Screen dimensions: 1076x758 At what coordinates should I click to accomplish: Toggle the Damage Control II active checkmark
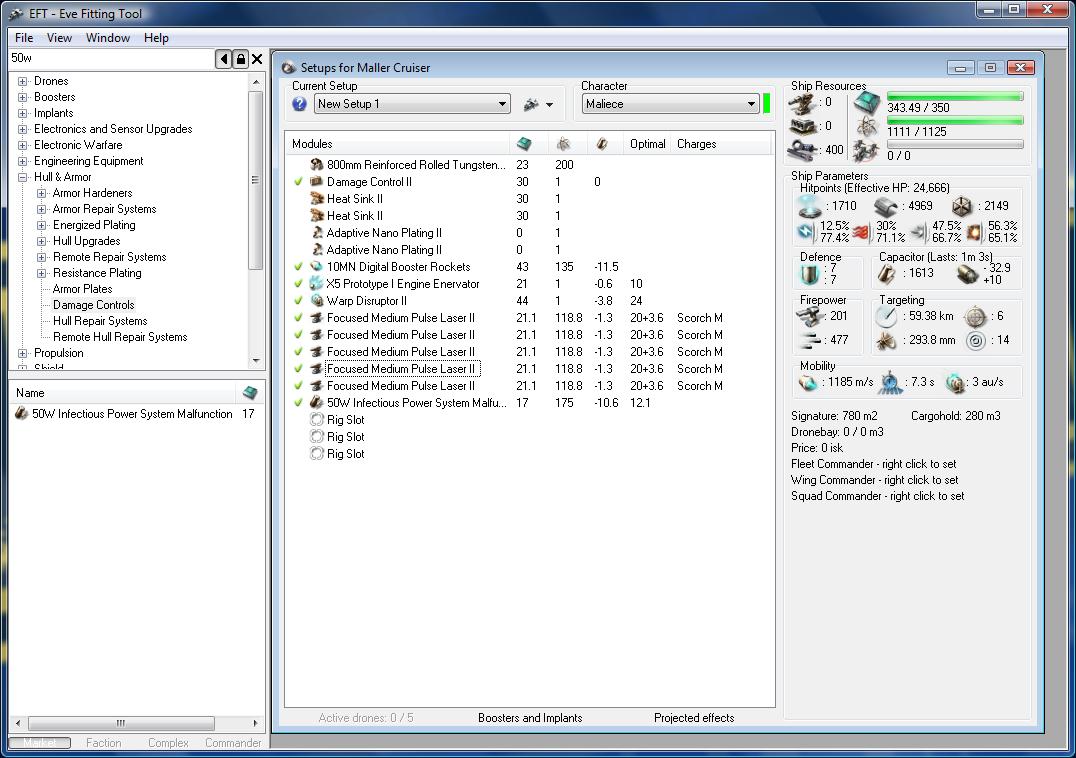point(298,182)
